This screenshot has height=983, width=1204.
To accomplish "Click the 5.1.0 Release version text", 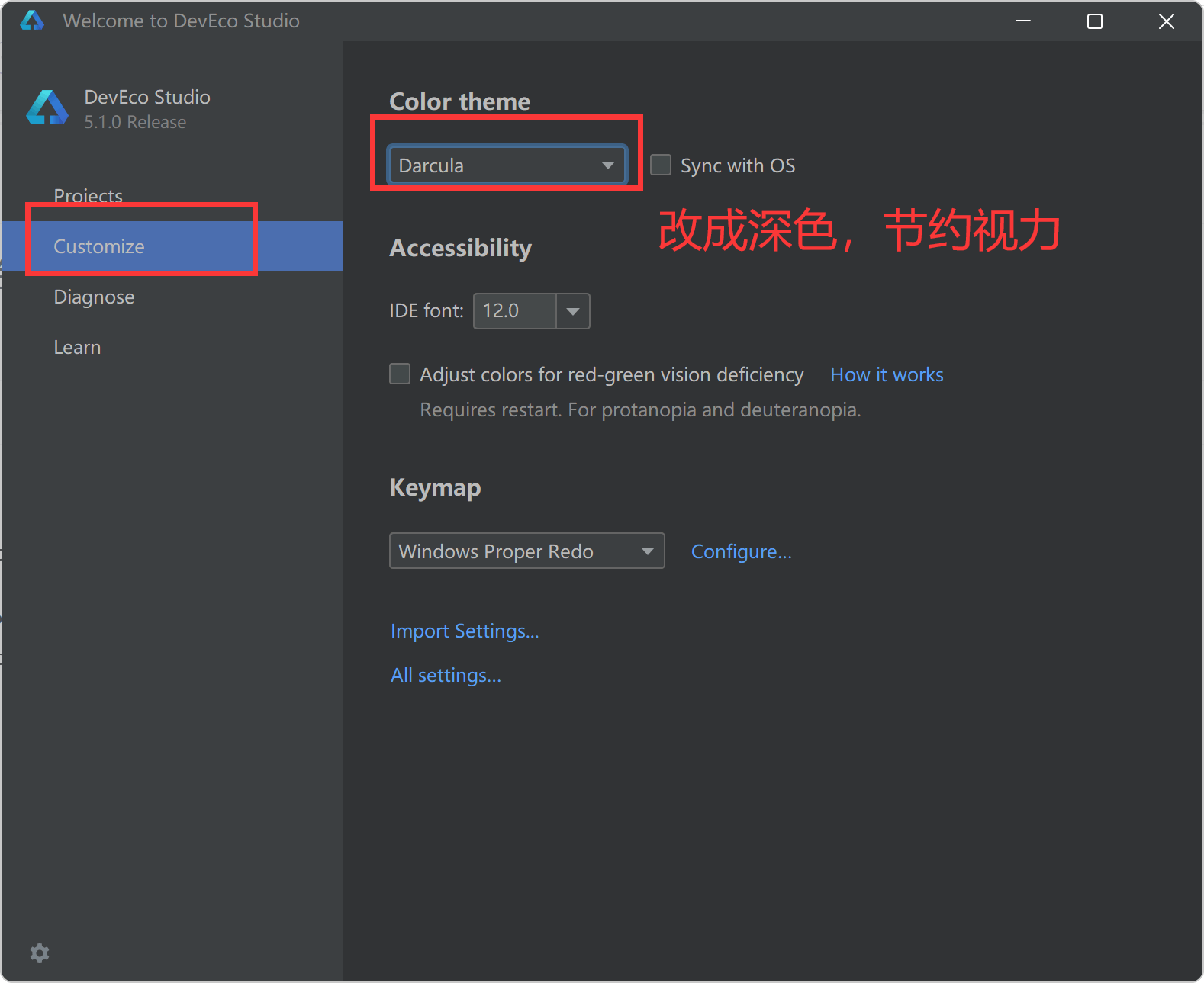I will pos(135,122).
